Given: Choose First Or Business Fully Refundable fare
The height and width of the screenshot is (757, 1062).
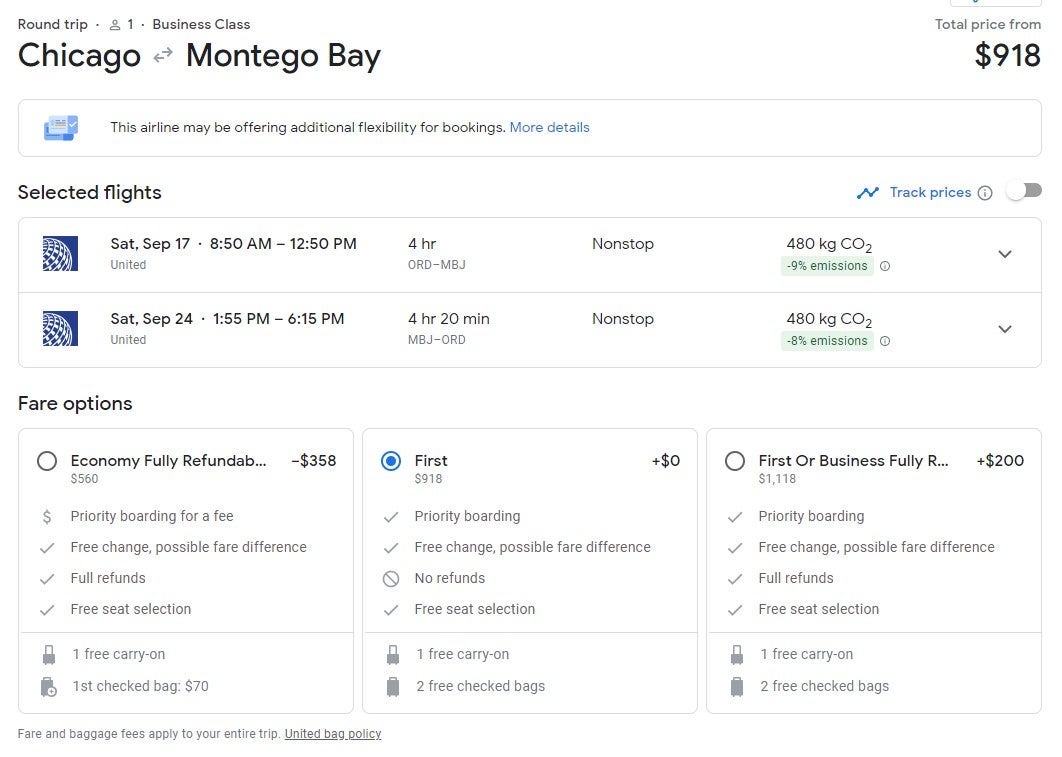Looking at the screenshot, I should pyautogui.click(x=735, y=461).
